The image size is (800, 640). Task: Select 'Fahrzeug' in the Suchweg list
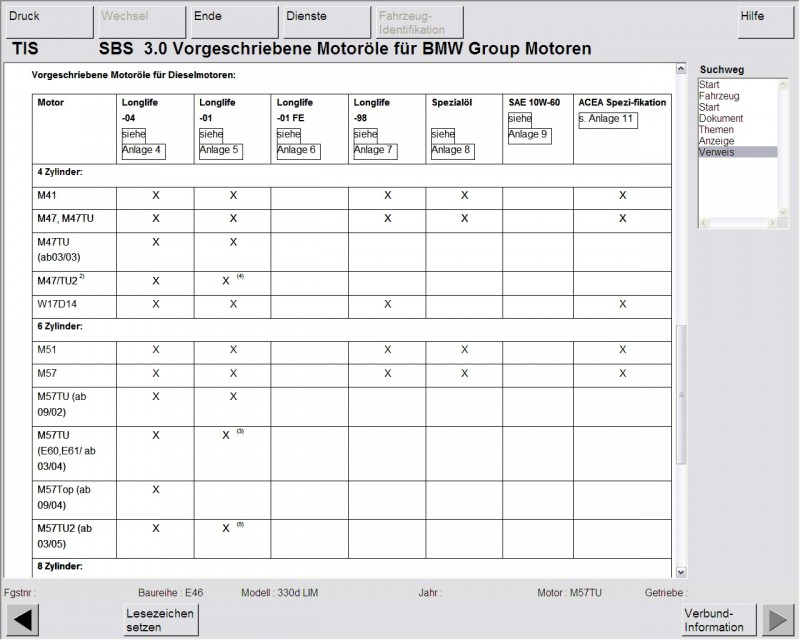(719, 96)
